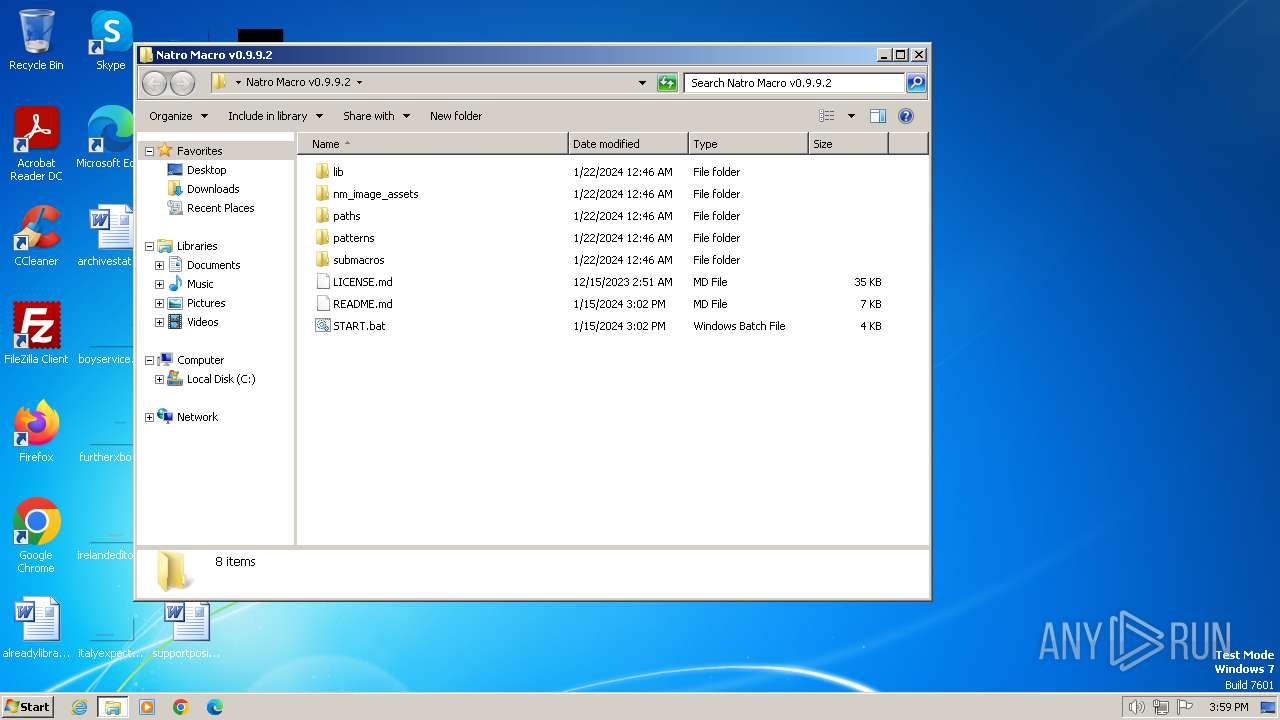
Task: Select the Google Chrome desktop icon
Action: coord(36,535)
